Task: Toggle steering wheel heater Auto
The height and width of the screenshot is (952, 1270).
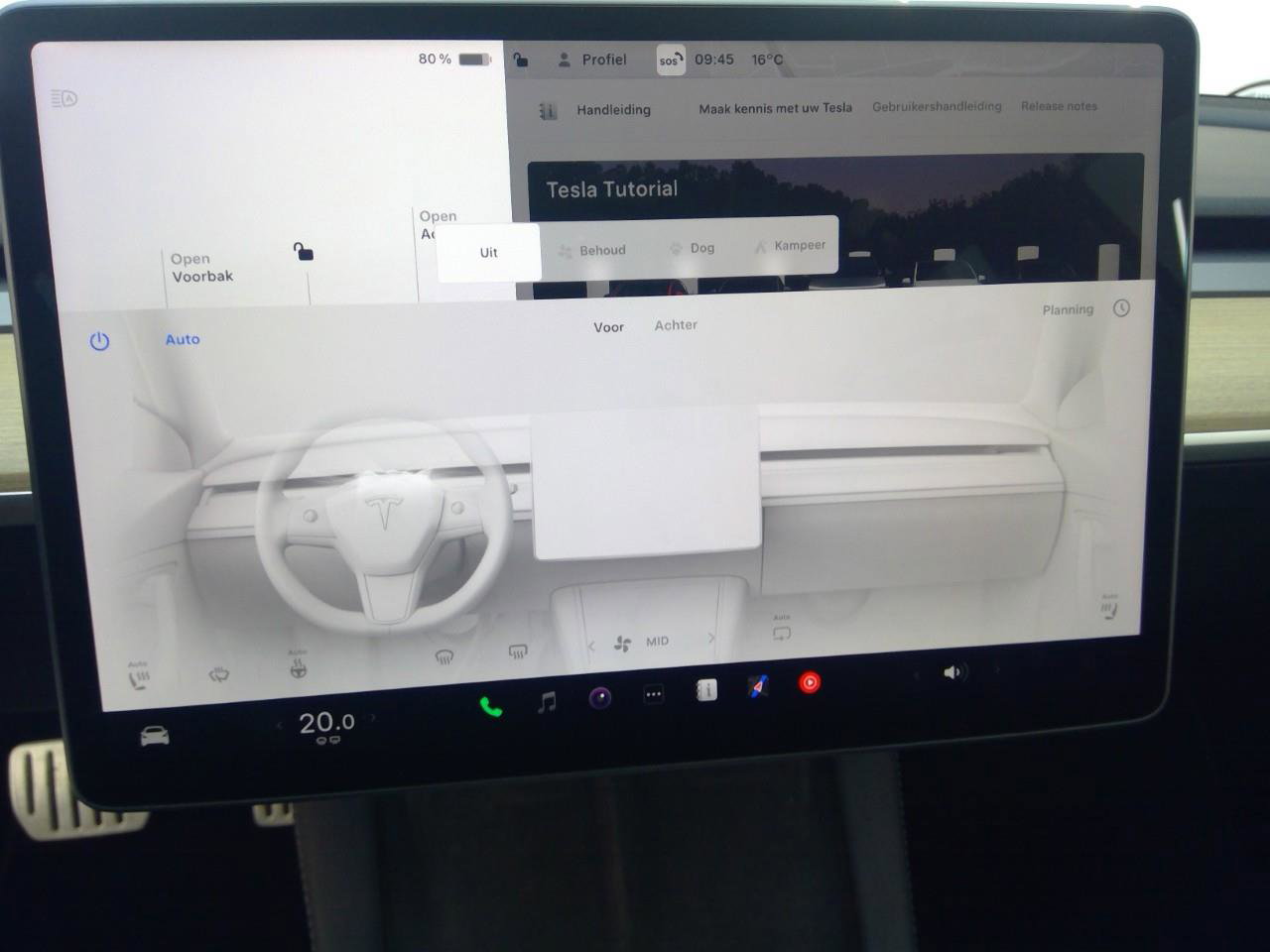Action: point(298,666)
